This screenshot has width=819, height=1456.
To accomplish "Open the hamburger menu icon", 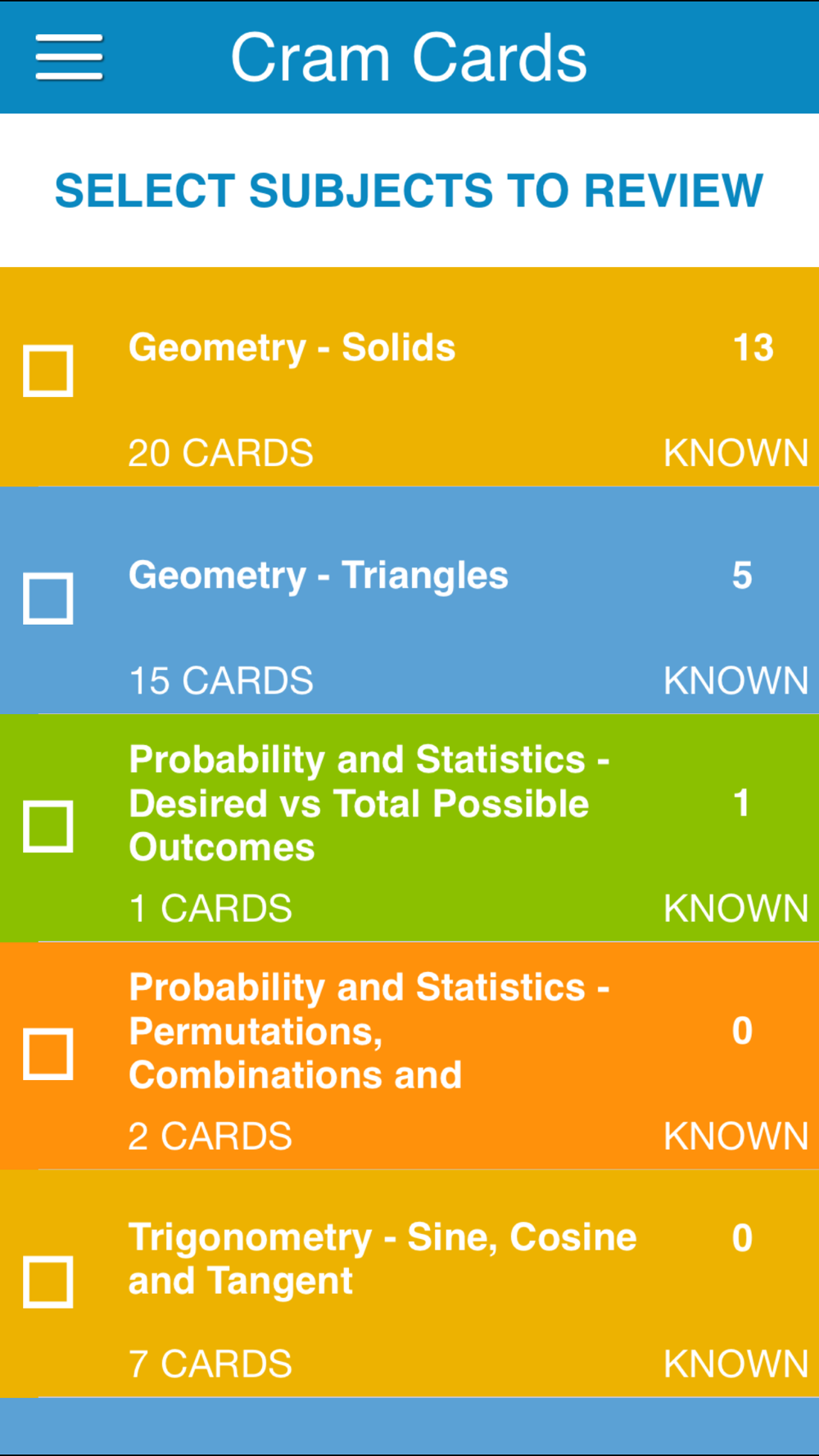I will click(69, 57).
